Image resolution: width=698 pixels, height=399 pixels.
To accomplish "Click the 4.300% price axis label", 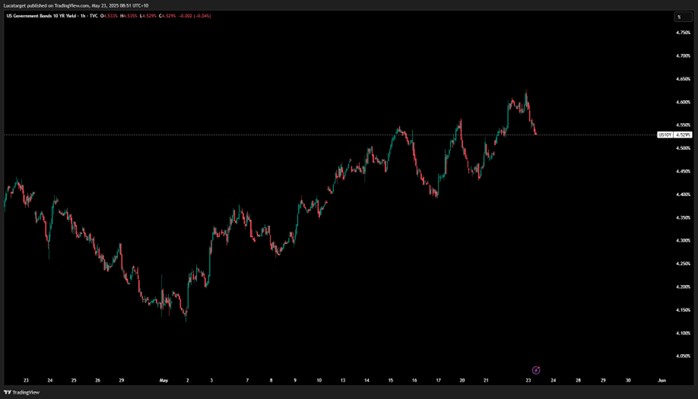I will [x=683, y=240].
